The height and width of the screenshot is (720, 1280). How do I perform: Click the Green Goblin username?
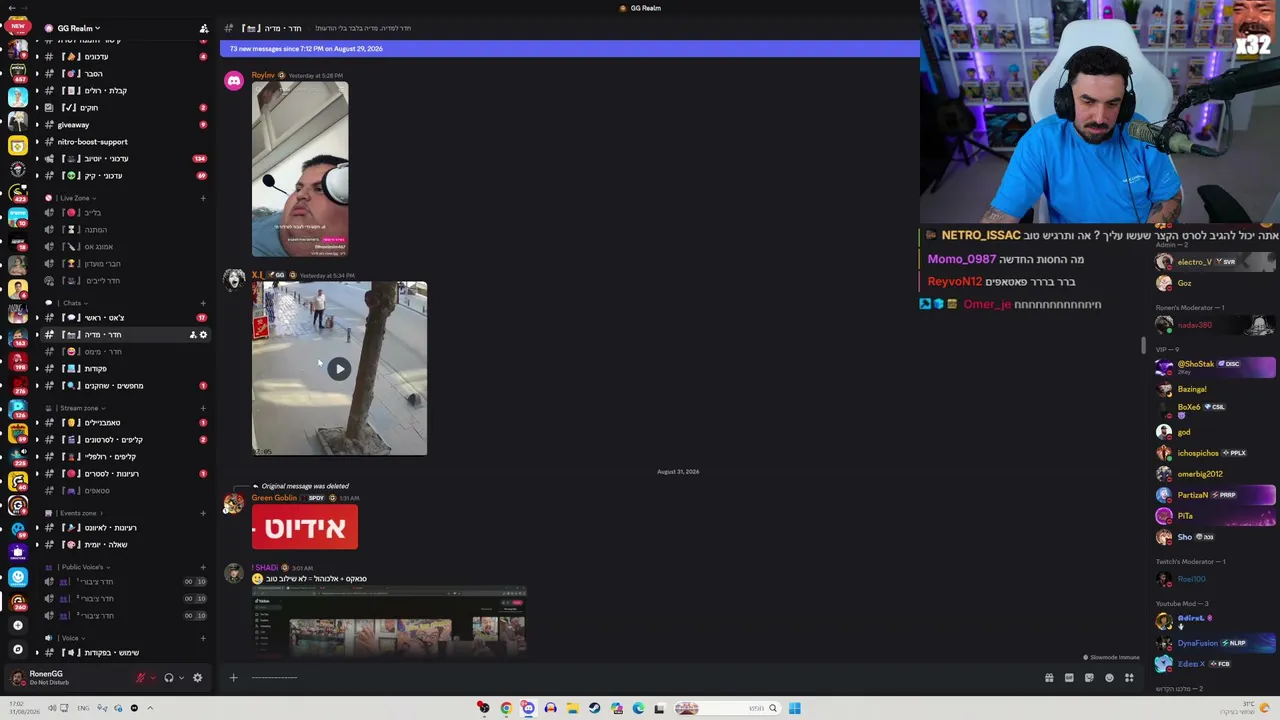(x=274, y=498)
